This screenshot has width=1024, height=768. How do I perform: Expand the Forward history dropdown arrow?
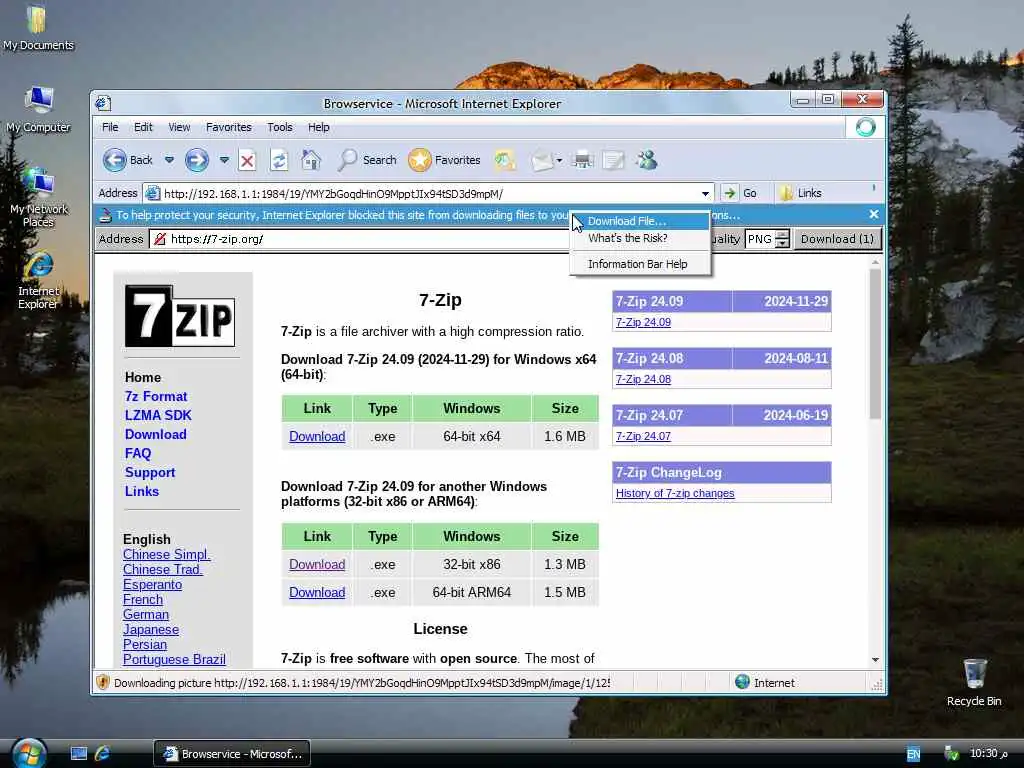[x=224, y=160]
